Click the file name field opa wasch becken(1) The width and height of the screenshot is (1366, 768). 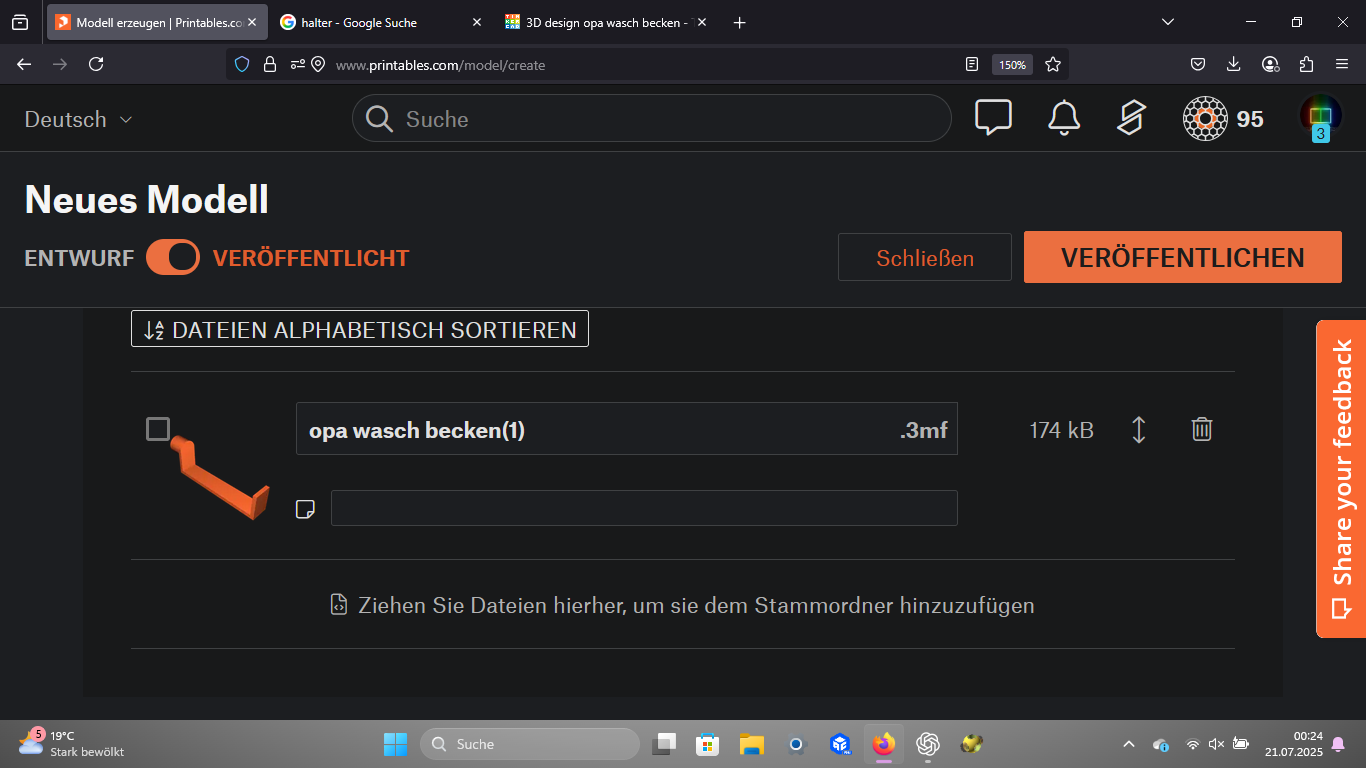point(627,429)
